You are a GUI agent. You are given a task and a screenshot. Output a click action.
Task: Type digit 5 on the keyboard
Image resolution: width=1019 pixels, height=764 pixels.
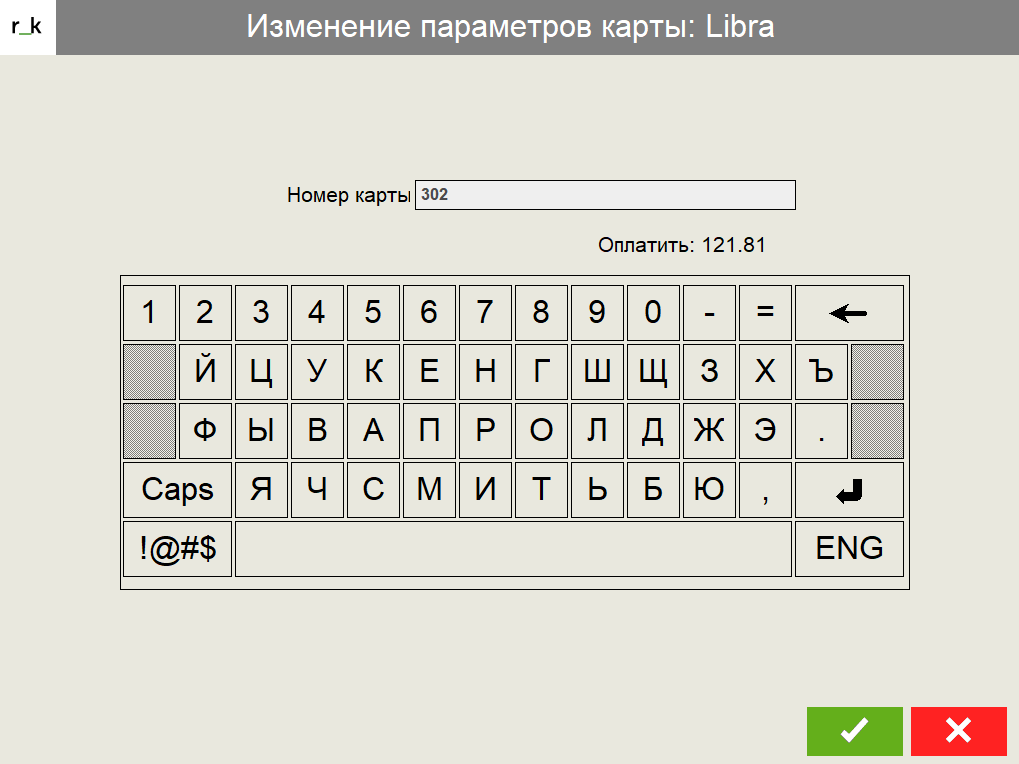[x=373, y=313]
